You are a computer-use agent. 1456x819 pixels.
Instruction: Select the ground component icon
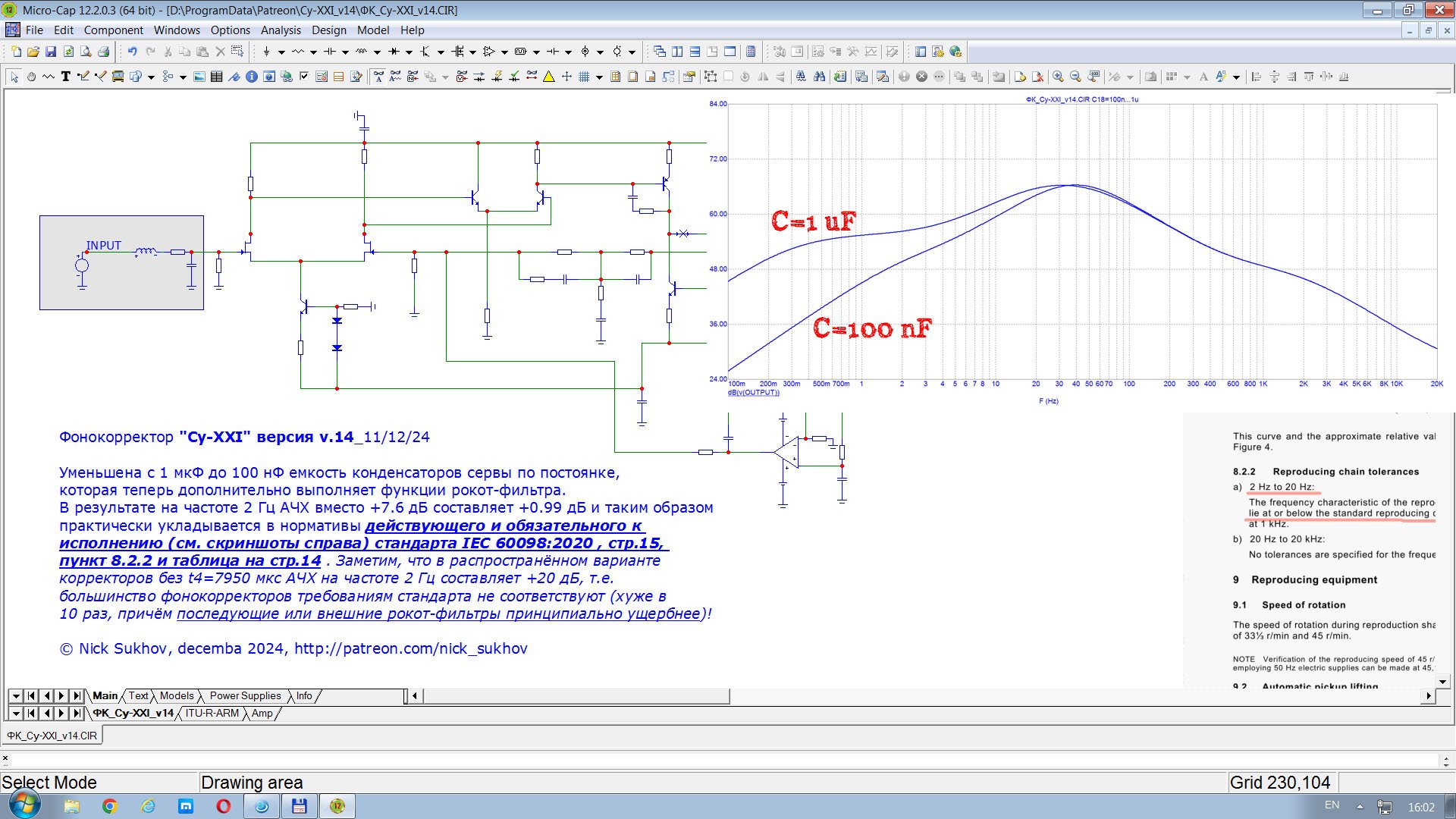click(266, 52)
